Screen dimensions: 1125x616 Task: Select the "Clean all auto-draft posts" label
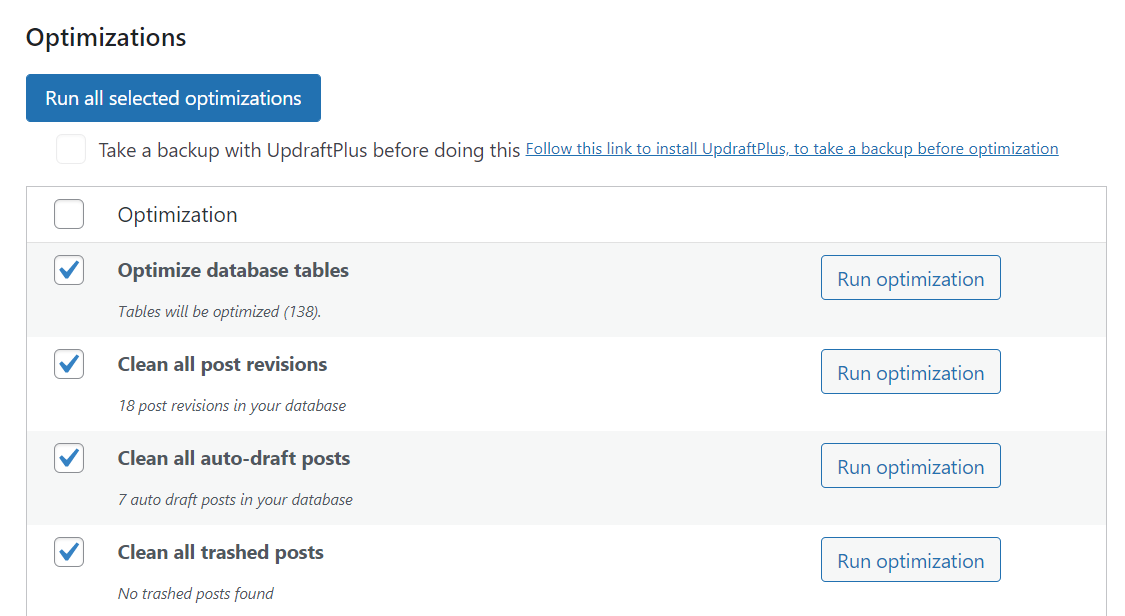pos(234,458)
